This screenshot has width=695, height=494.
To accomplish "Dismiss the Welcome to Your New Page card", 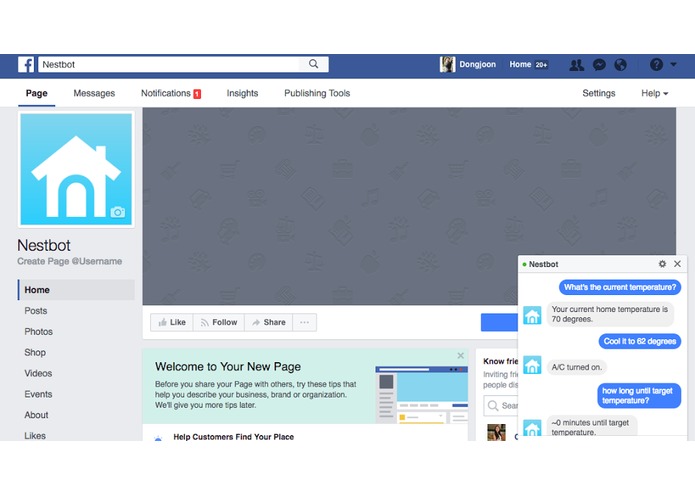I will pyautogui.click(x=461, y=355).
